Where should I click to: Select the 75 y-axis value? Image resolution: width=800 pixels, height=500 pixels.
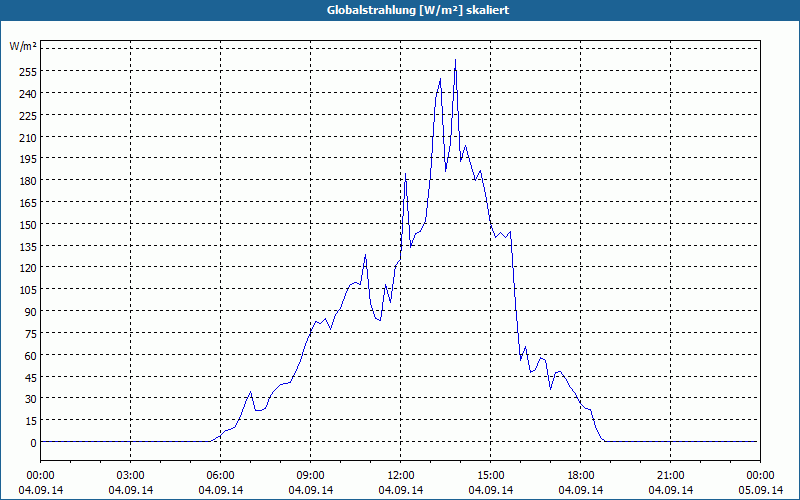coord(30,334)
